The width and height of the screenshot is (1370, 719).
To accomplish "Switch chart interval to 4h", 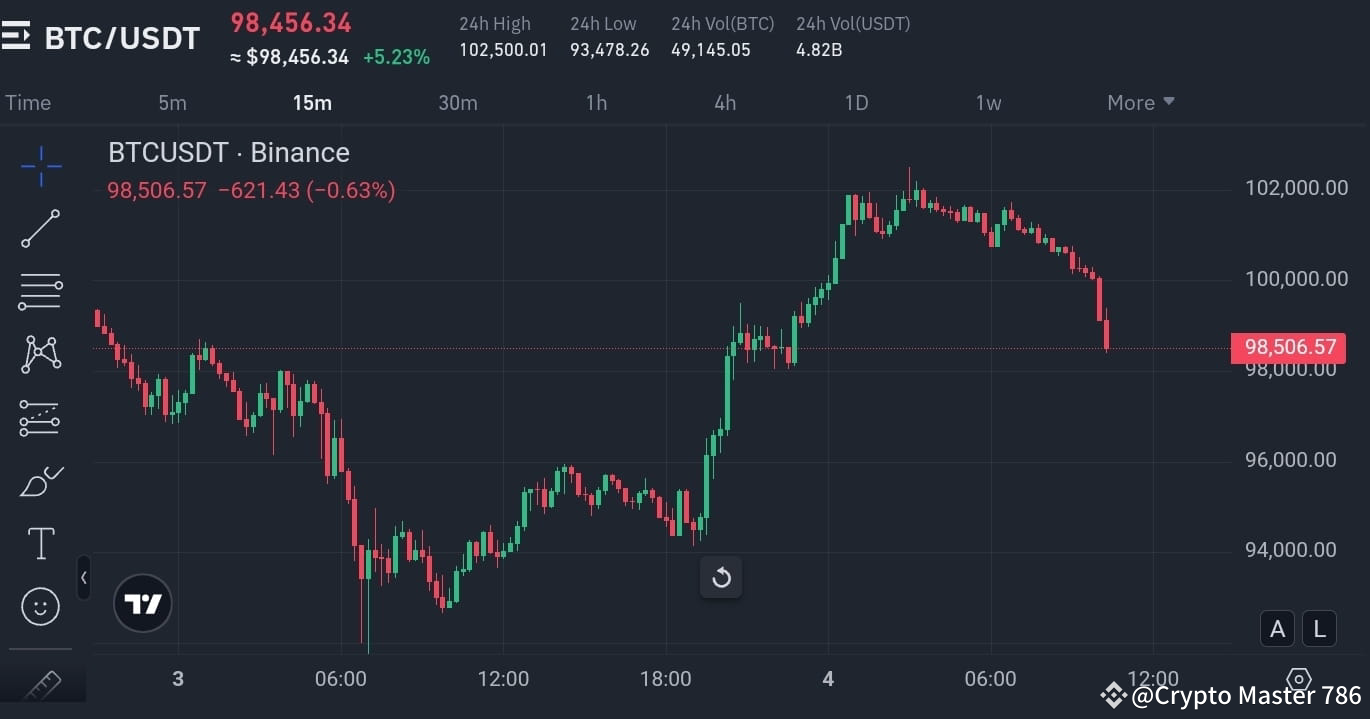I will pos(724,102).
